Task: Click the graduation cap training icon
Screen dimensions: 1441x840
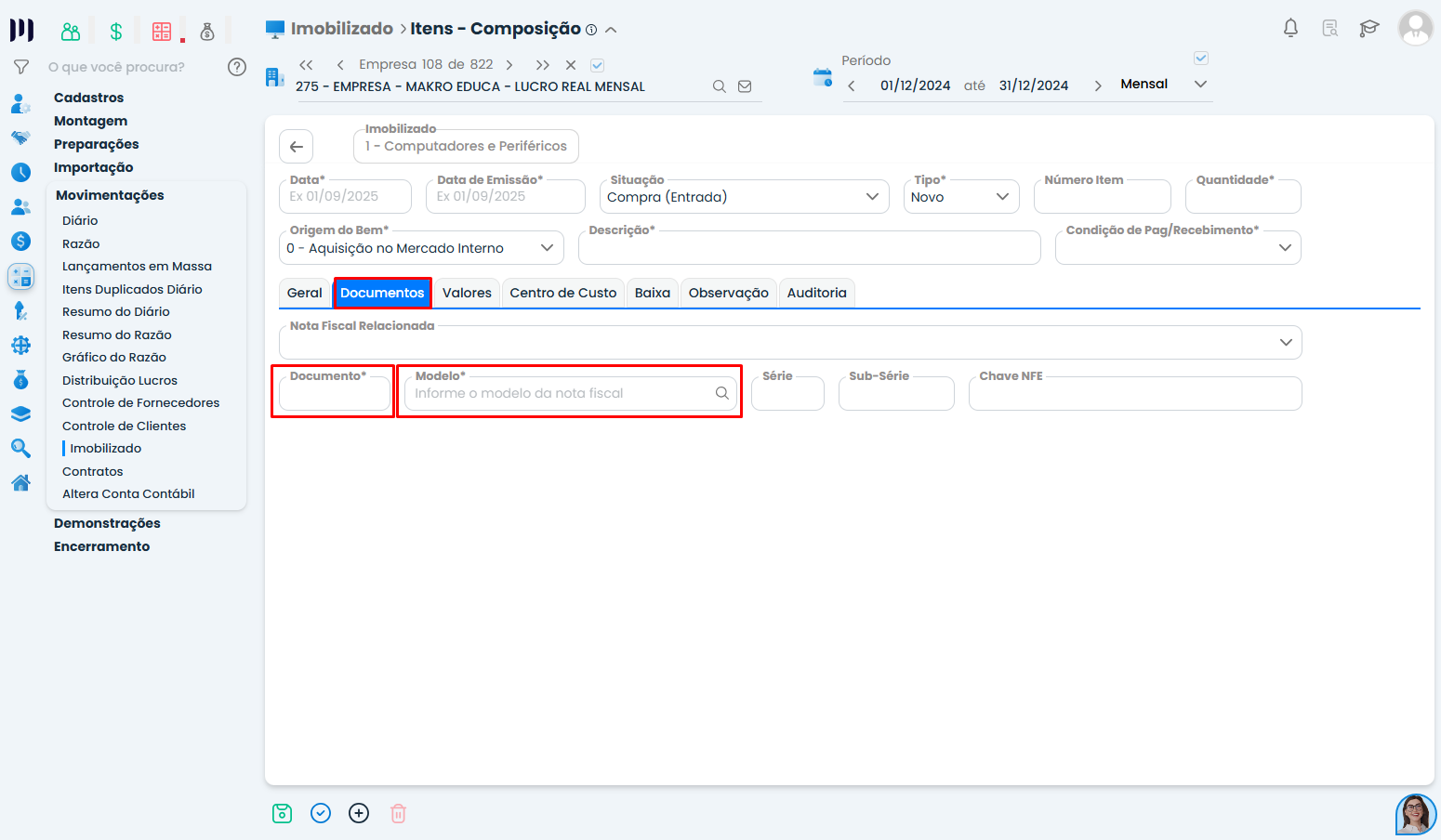Action: point(1368,28)
